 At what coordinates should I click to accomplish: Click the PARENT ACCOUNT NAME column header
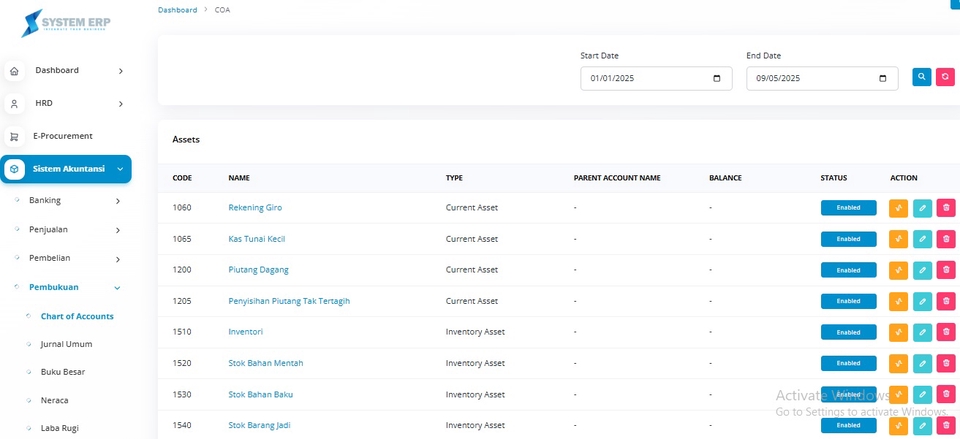point(617,178)
